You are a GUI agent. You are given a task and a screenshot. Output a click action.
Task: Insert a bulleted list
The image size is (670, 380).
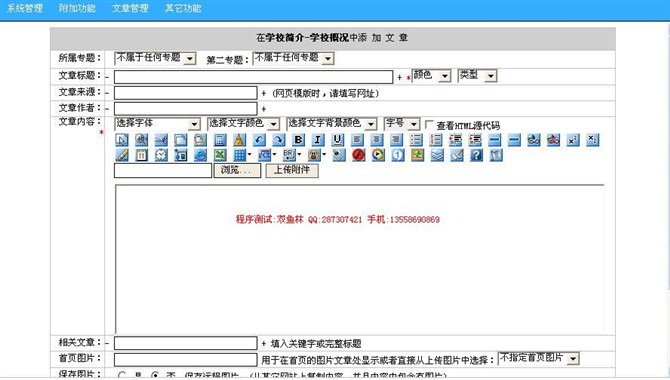(x=416, y=140)
